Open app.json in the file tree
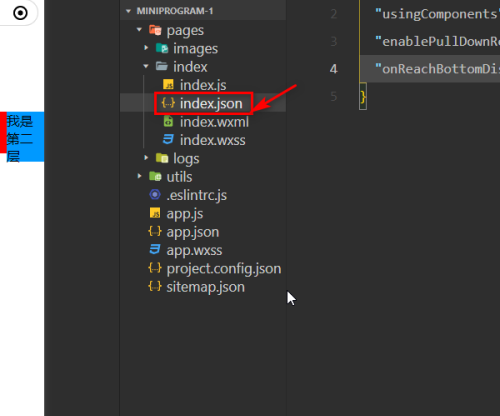Screen dimensions: 500x416 [x=193, y=232]
